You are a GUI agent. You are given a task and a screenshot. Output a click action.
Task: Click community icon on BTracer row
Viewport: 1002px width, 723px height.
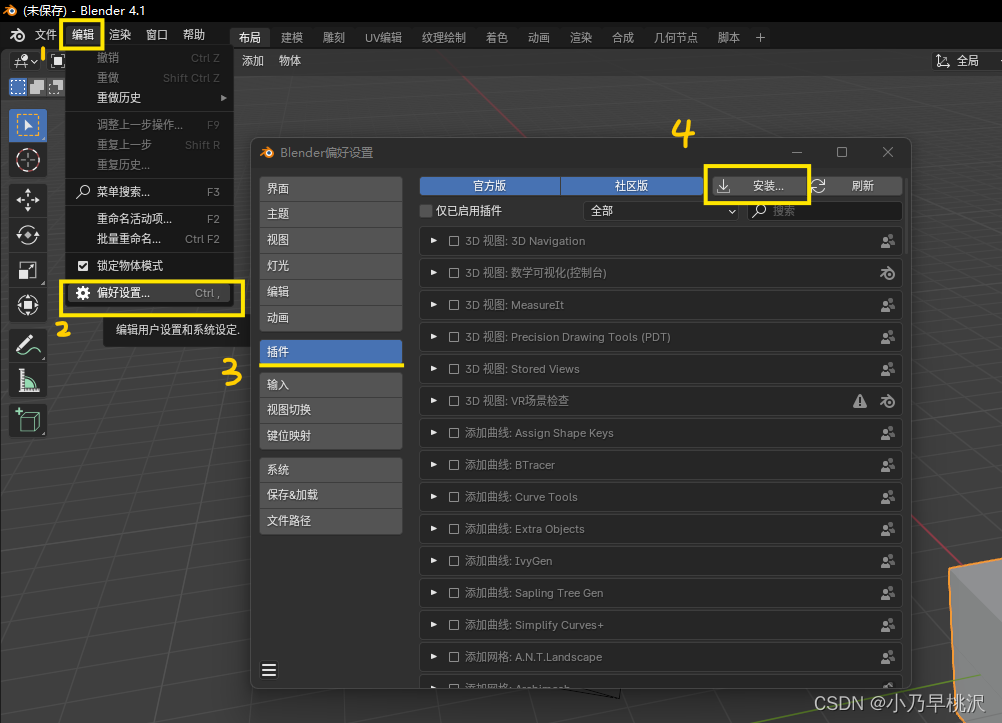(x=887, y=465)
